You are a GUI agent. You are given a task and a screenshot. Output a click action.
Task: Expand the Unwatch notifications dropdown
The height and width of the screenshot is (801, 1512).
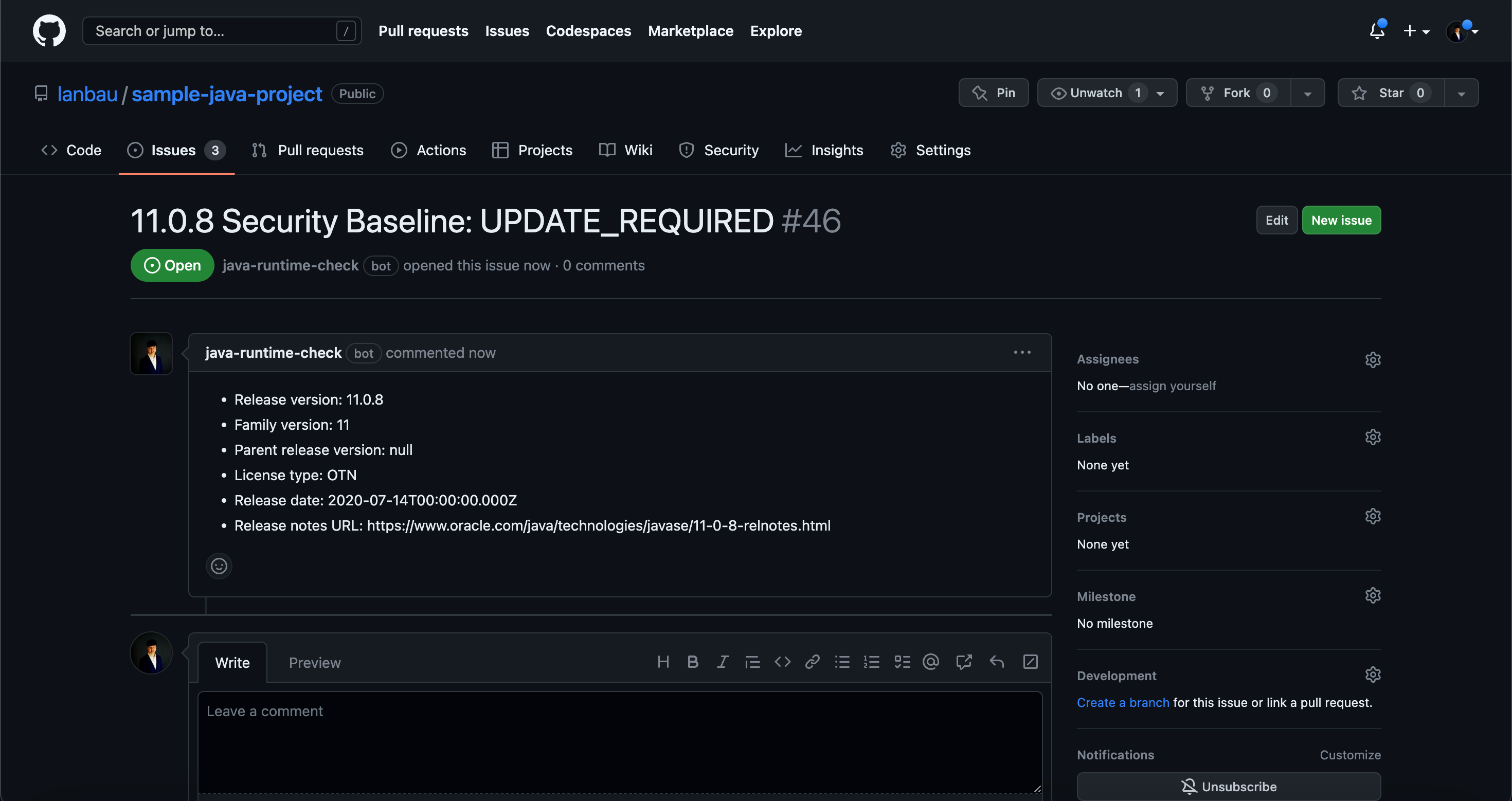(1107, 93)
